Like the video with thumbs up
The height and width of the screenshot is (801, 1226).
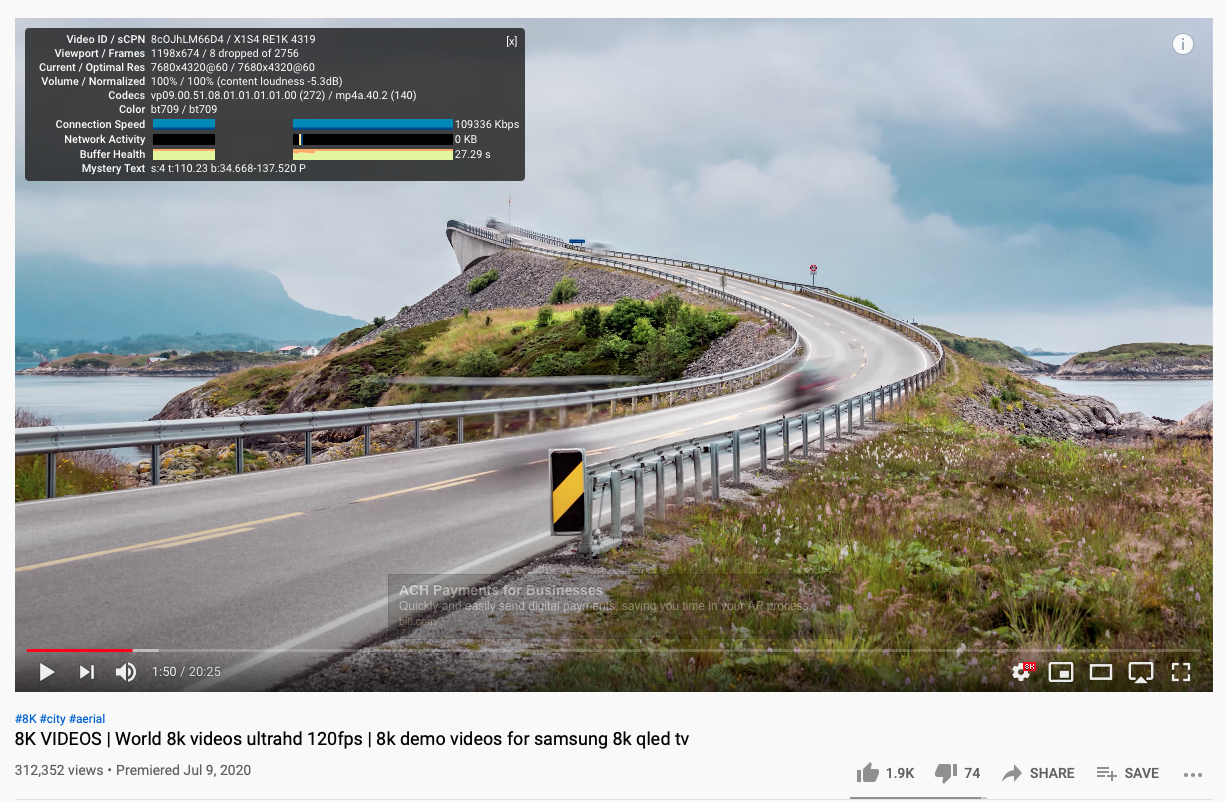[886, 773]
